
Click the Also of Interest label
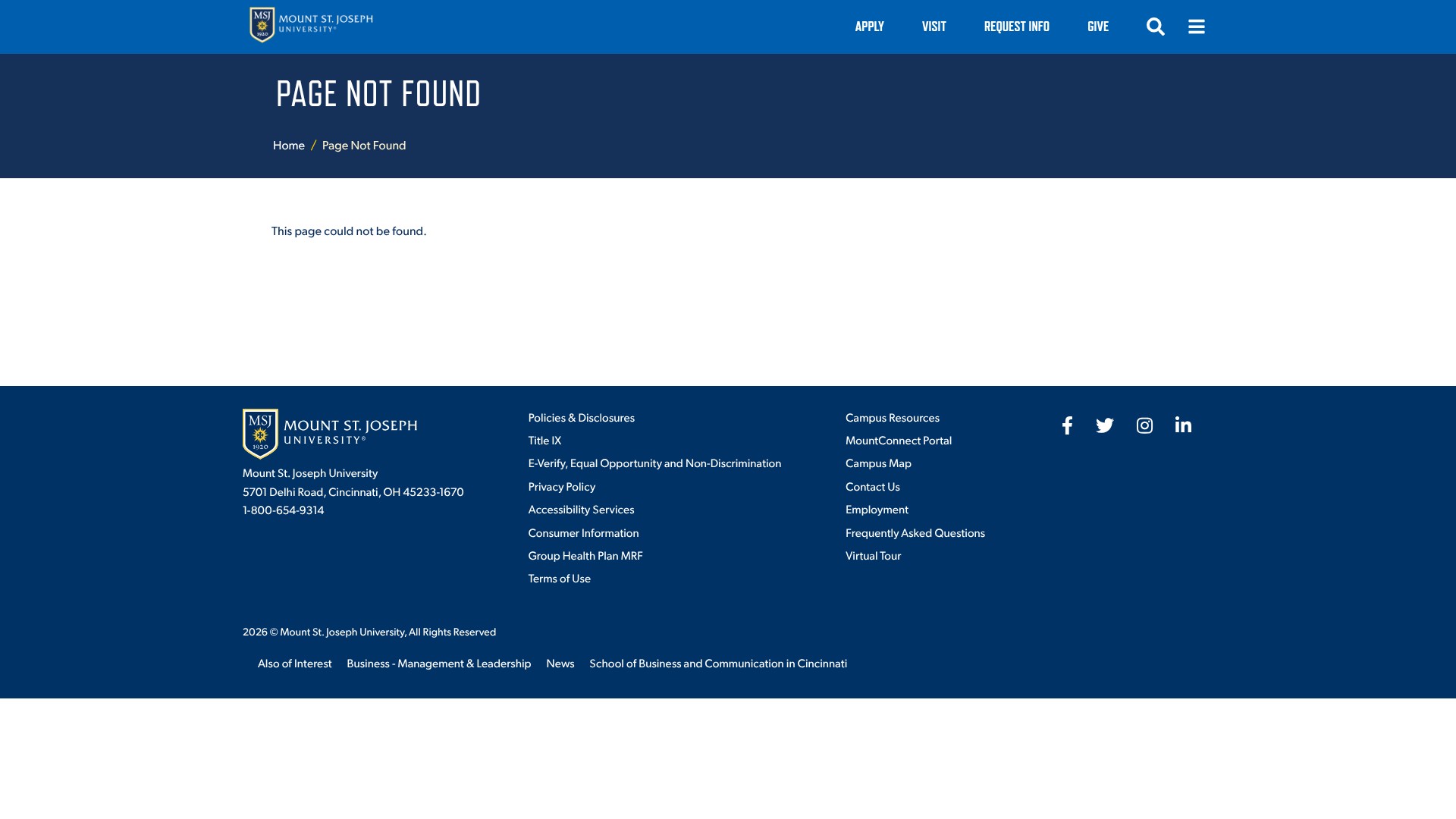point(294,664)
